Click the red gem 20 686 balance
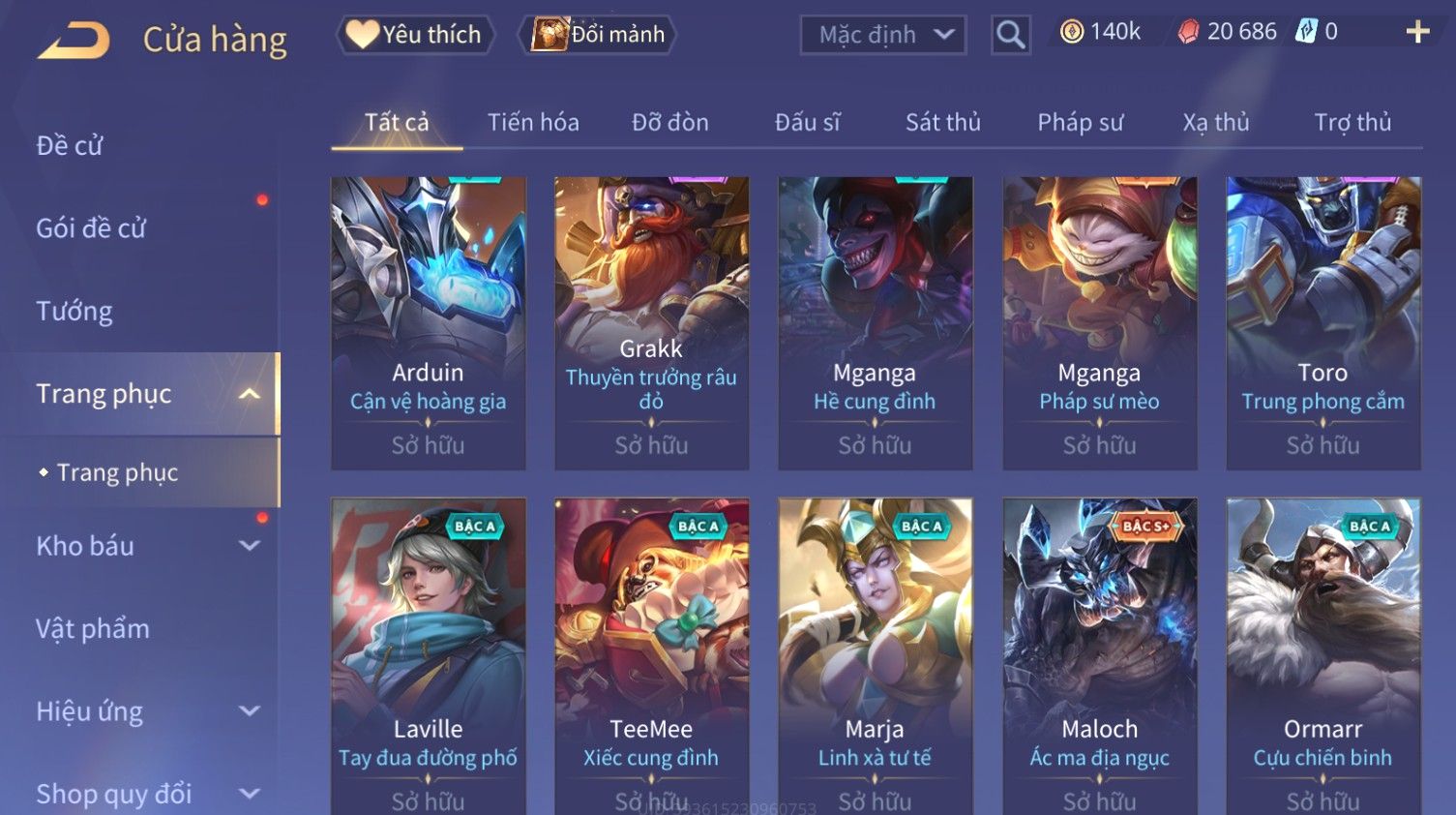The height and width of the screenshot is (815, 1456). point(1227,32)
